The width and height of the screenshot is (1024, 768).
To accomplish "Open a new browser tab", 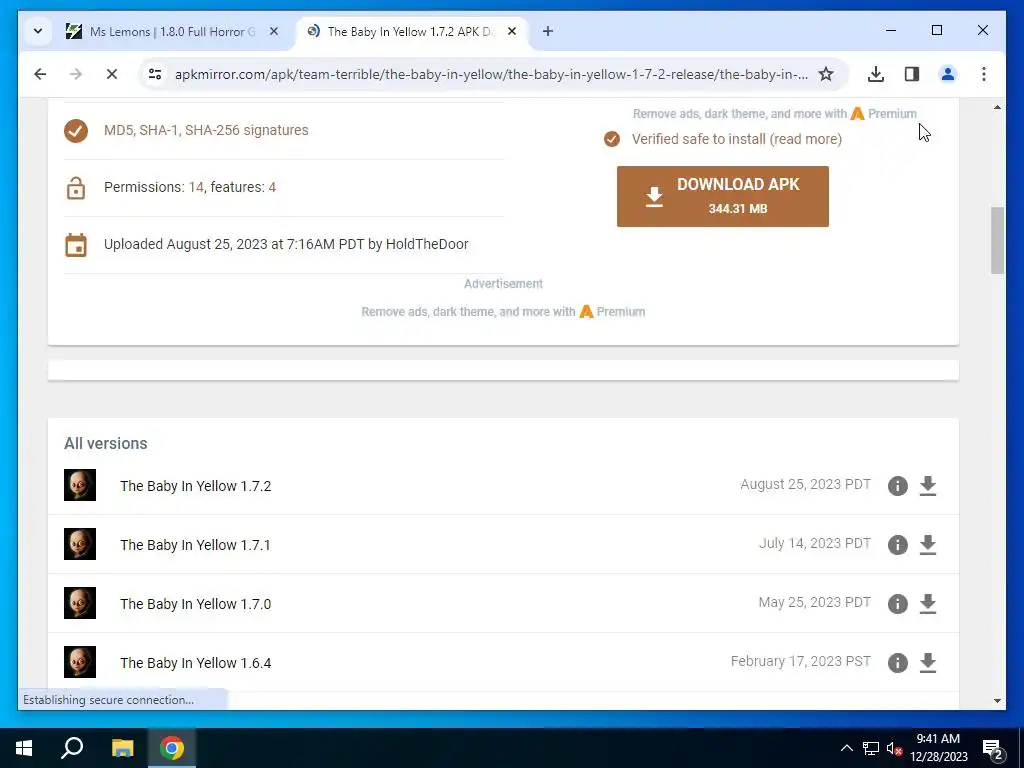I will (x=548, y=31).
